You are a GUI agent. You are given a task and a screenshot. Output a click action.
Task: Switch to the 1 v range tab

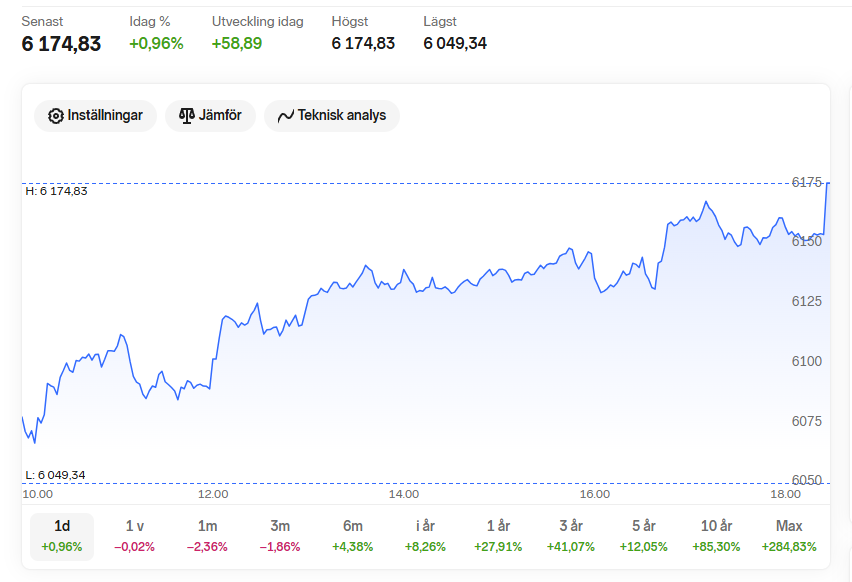coord(135,536)
